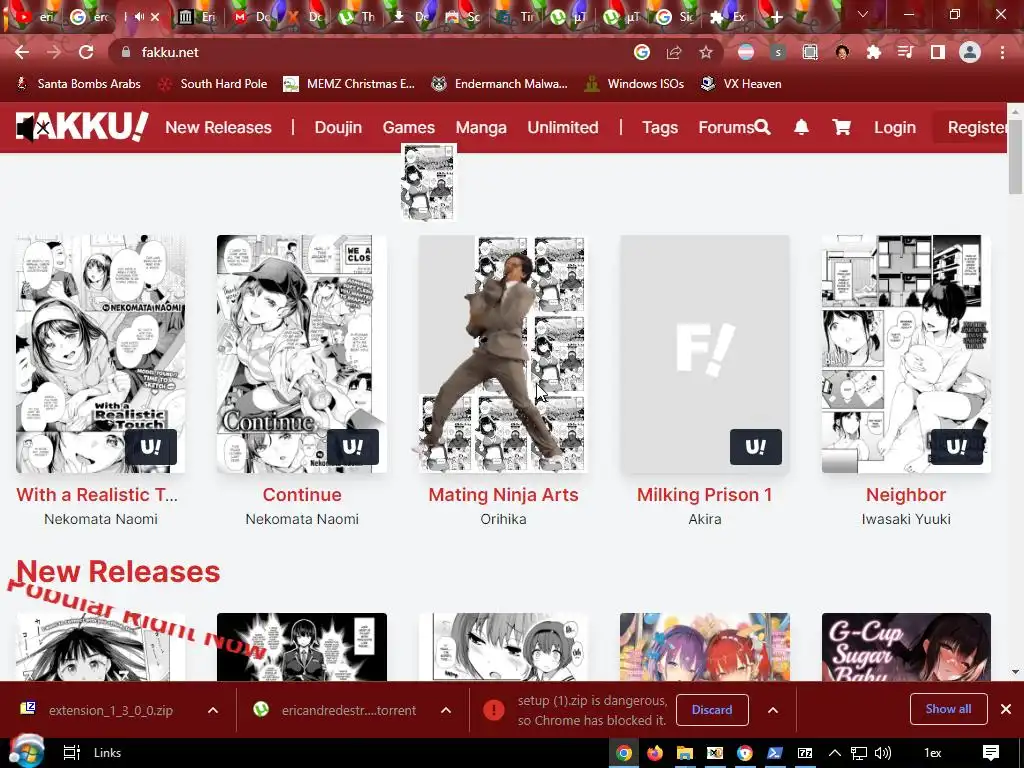Open the 'Neighbor' title link
The image size is (1024, 768).
tap(906, 494)
